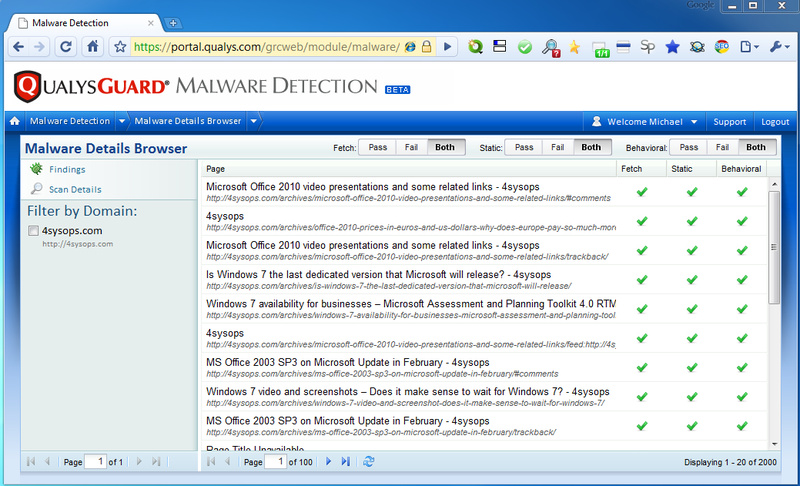The width and height of the screenshot is (800, 486).
Task: Open a new browser tab
Action: click(x=173, y=23)
